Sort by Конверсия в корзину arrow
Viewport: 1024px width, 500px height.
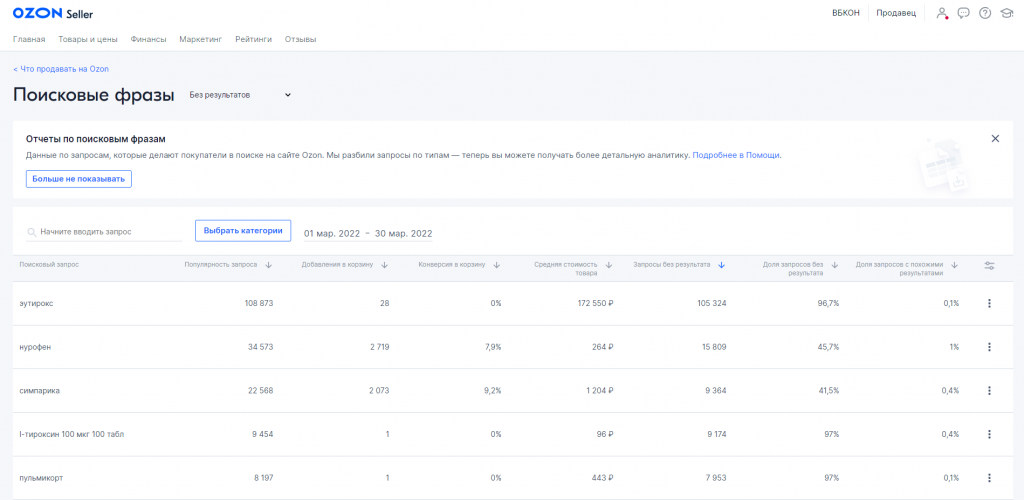click(496, 265)
